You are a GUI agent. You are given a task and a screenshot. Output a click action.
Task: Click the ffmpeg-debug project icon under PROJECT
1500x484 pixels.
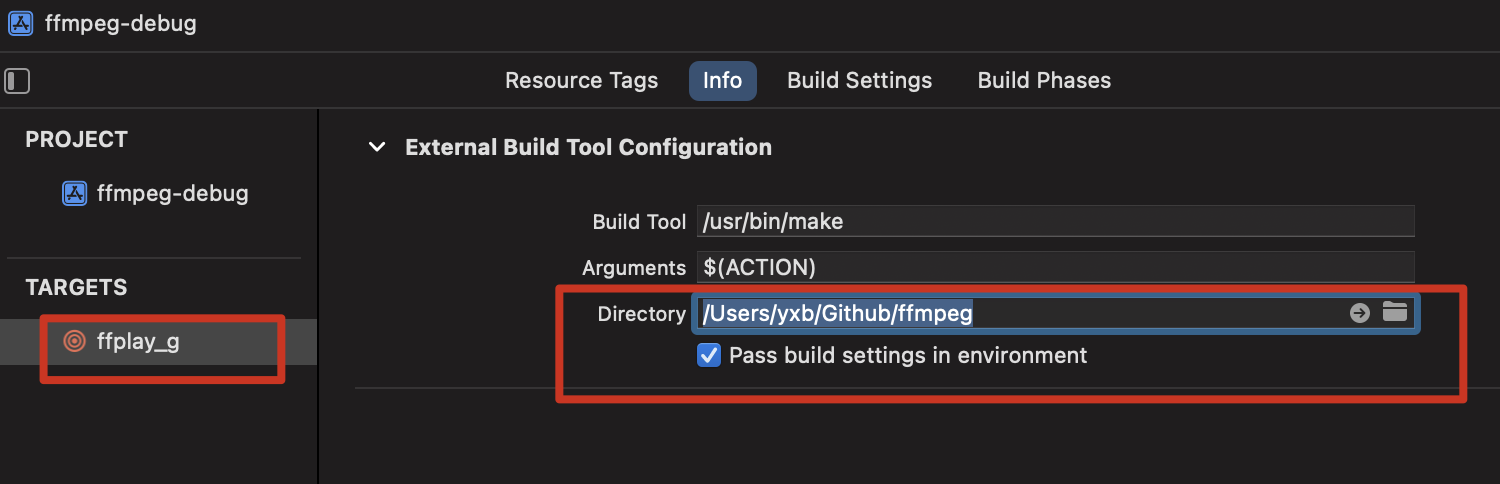click(75, 193)
